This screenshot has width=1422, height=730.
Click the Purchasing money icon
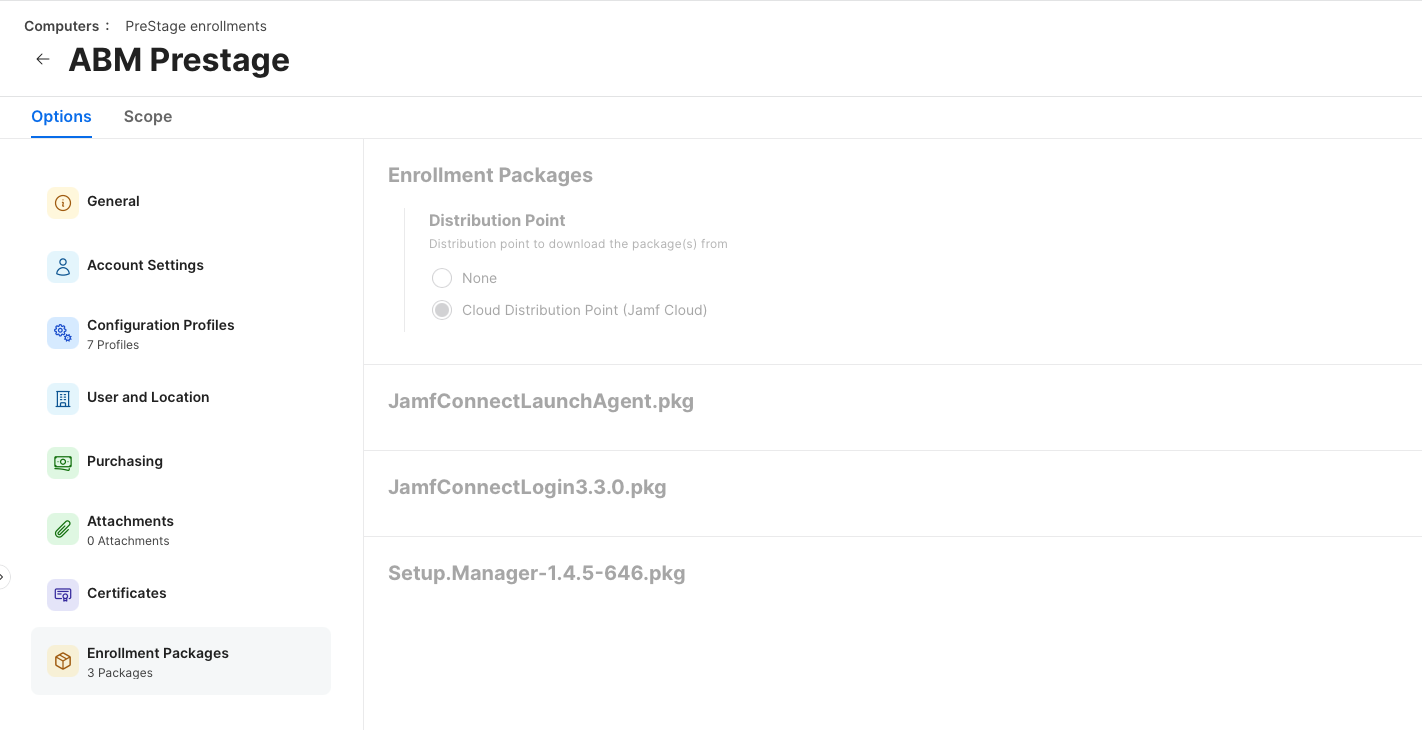[x=63, y=463]
